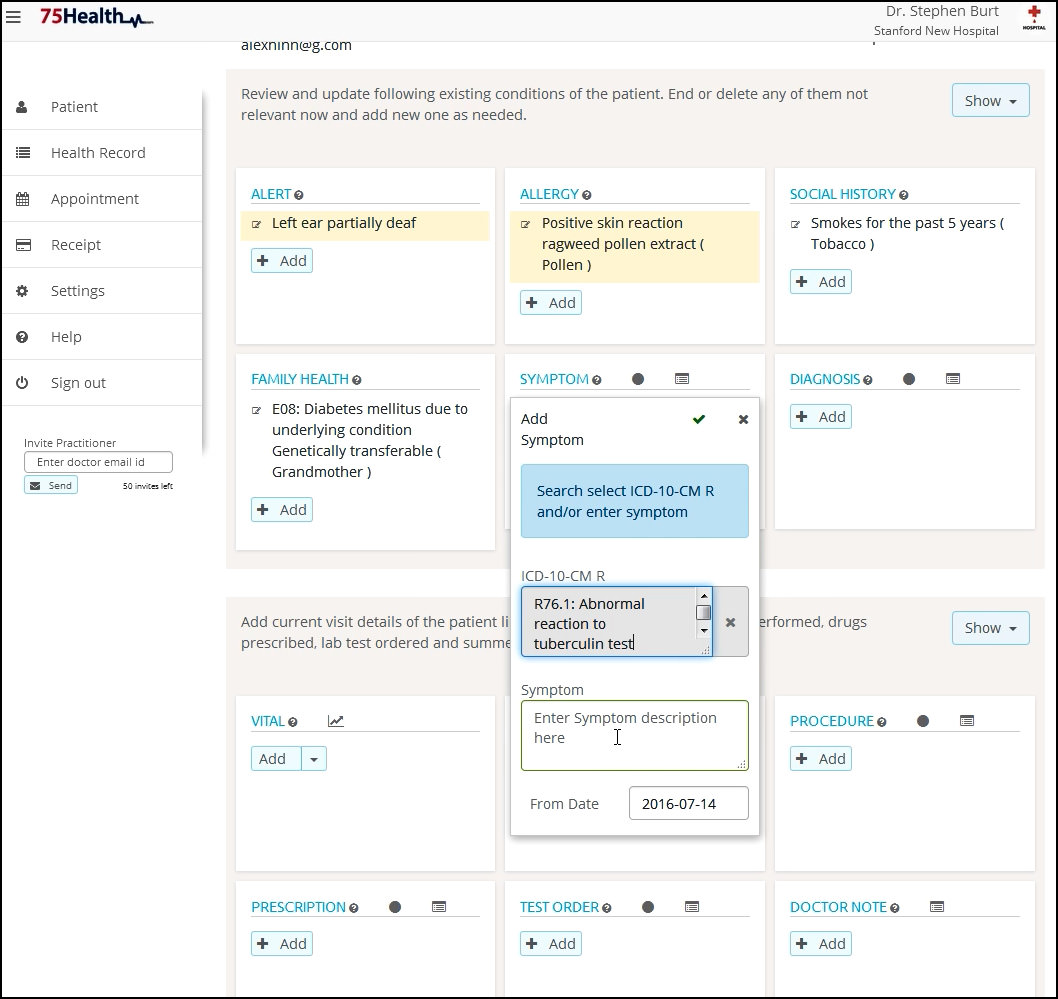
Task: Go to Health Record in sidebar
Action: coord(98,153)
